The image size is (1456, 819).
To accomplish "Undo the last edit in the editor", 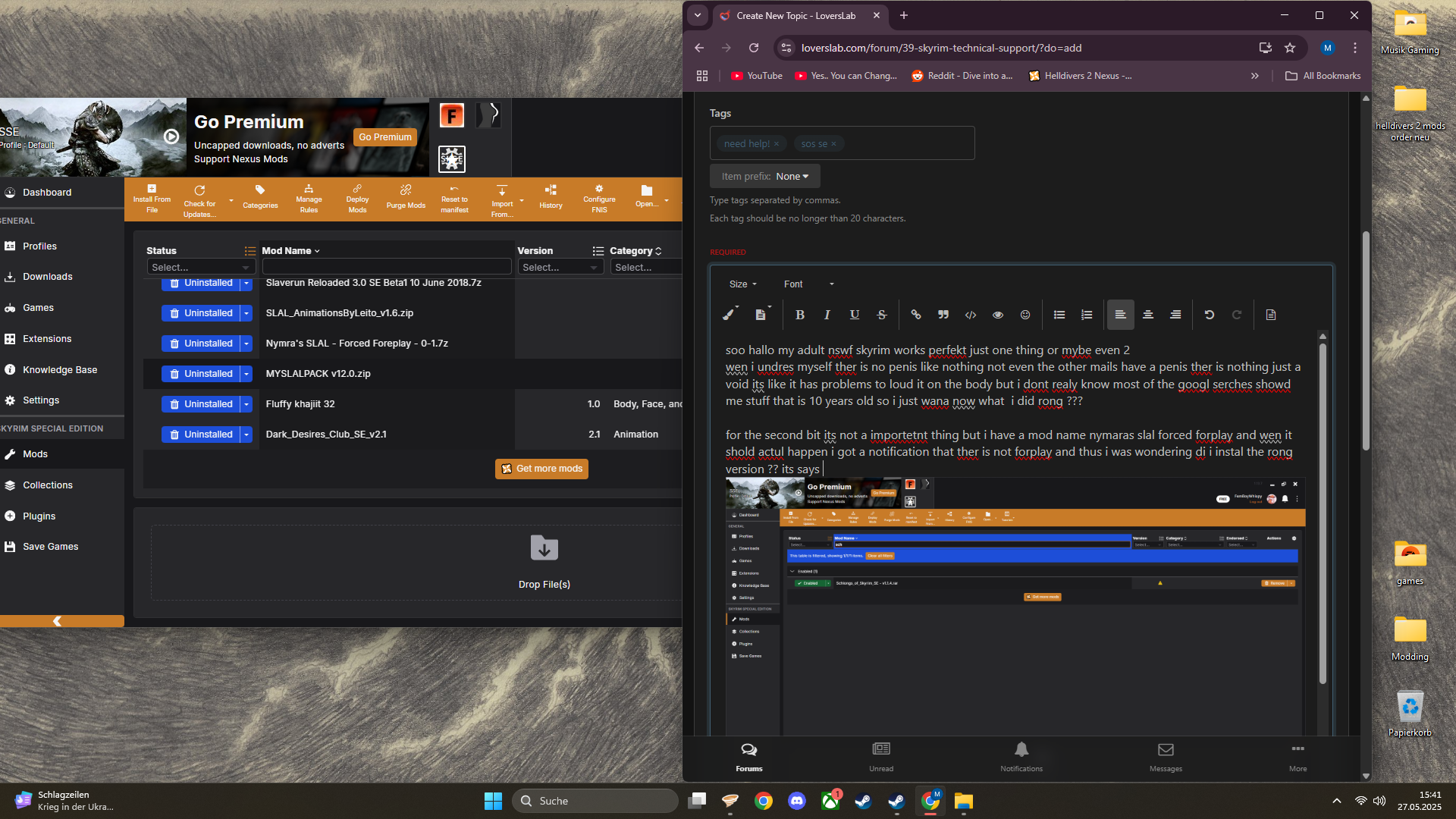I will tap(1210, 315).
